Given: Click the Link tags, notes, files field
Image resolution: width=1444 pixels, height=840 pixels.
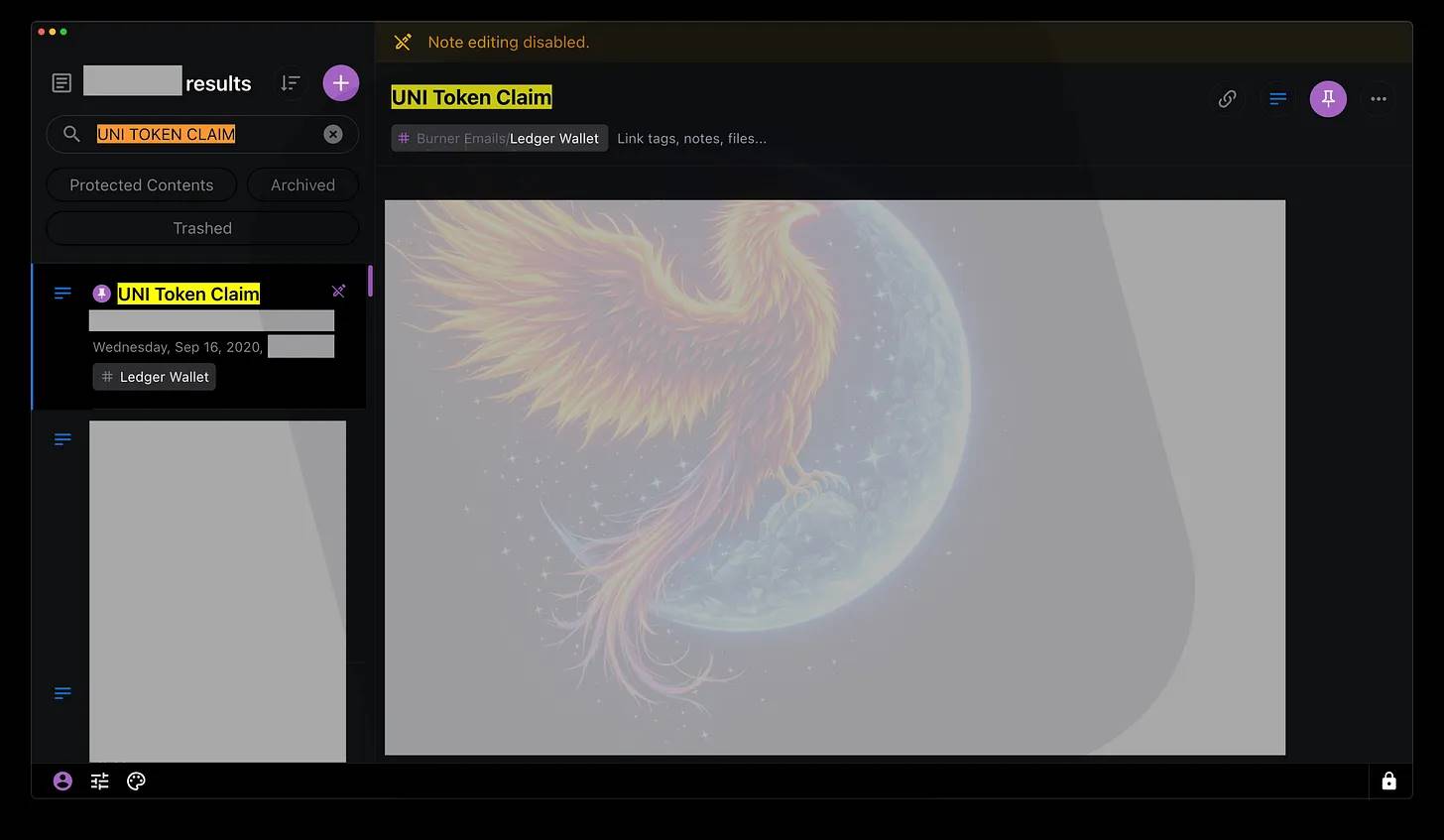Looking at the screenshot, I should pyautogui.click(x=691, y=139).
